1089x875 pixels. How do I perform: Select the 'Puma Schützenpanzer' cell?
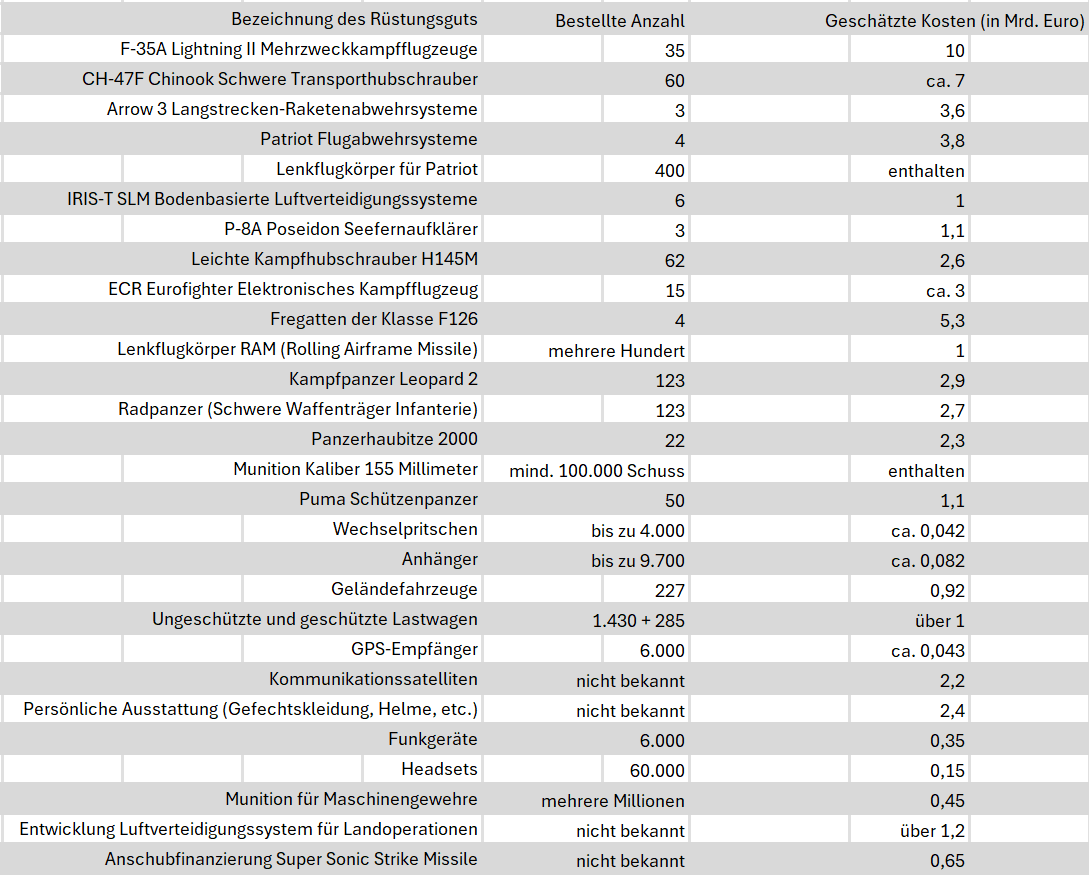[x=388, y=499]
